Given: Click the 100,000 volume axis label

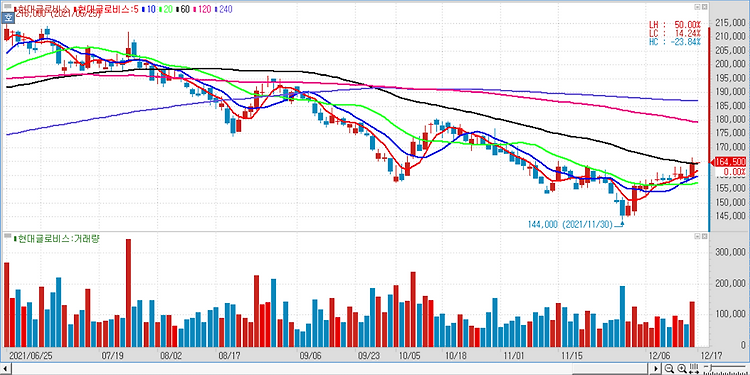Looking at the screenshot, I should [729, 314].
